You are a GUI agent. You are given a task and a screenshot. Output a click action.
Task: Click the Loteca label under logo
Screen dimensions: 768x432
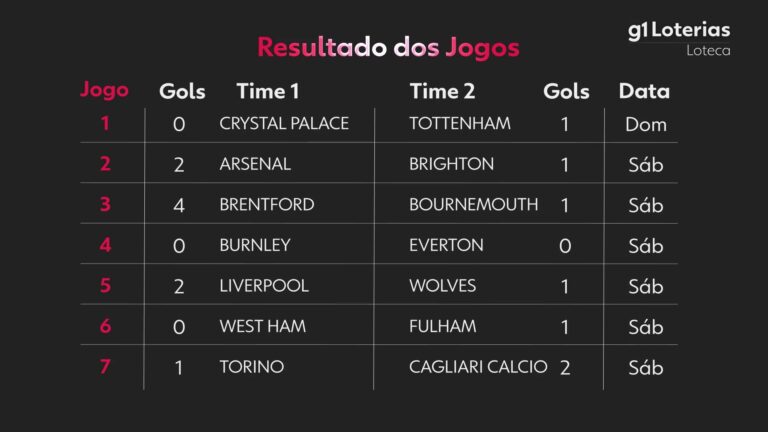click(709, 51)
